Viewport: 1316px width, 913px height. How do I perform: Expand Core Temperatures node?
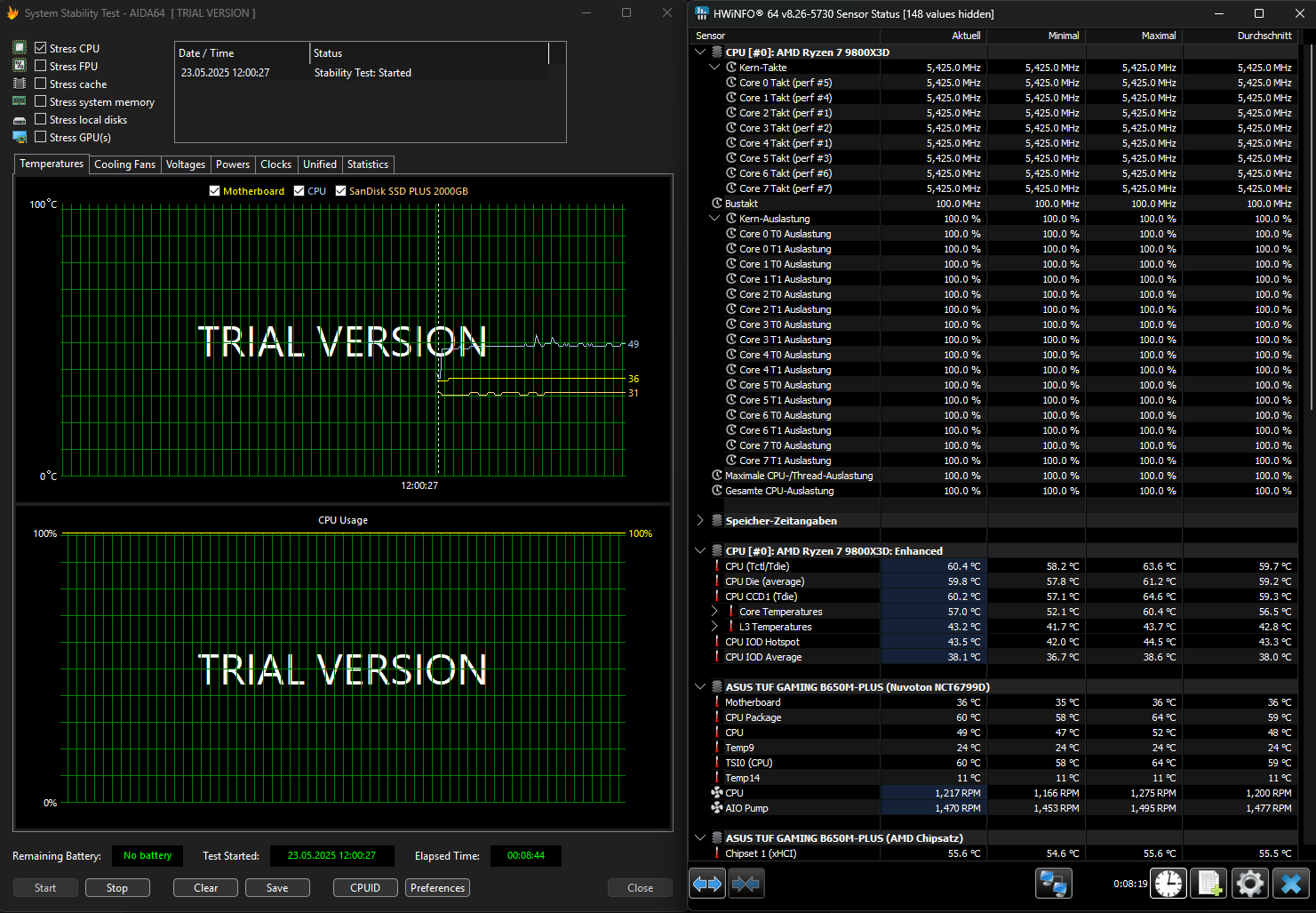pyautogui.click(x=714, y=612)
